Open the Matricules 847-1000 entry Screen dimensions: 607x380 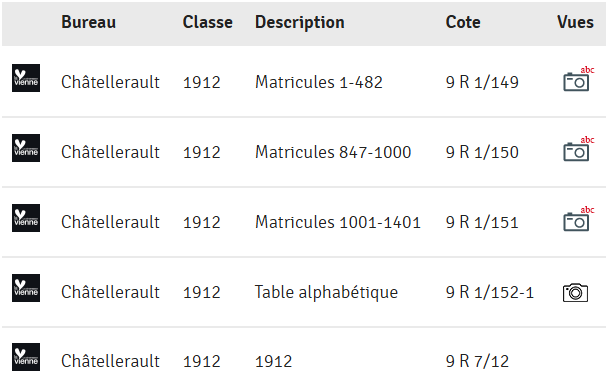click(333, 152)
